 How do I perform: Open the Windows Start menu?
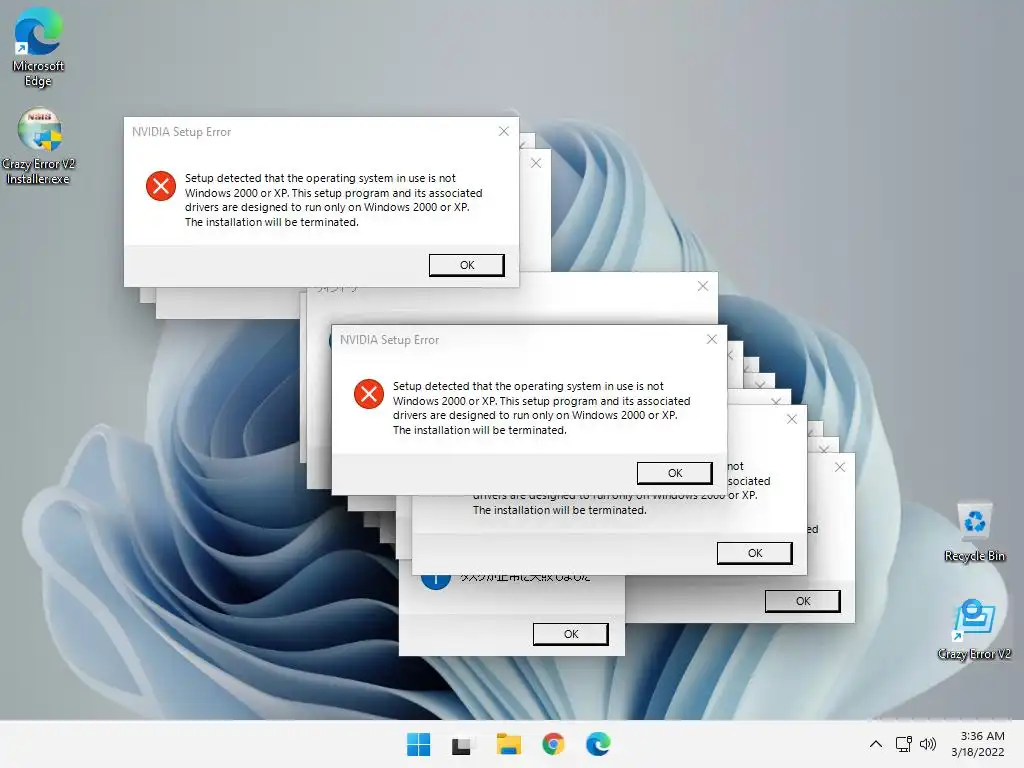418,744
